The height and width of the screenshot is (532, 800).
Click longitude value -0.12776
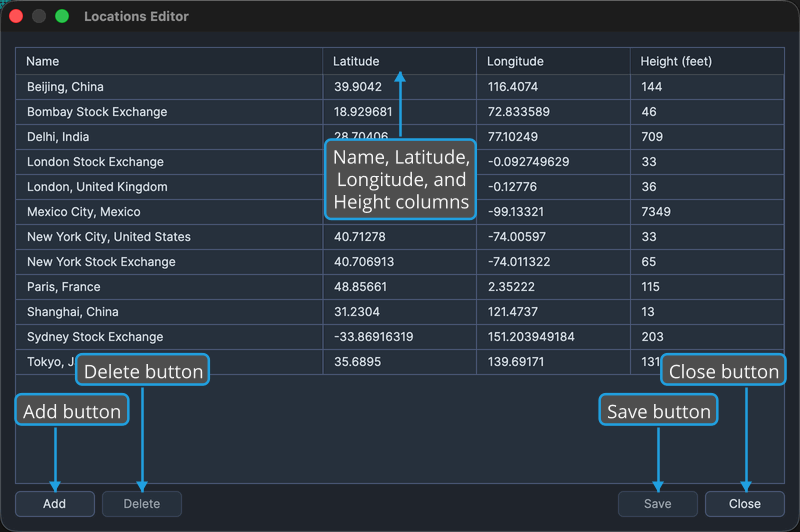point(512,187)
